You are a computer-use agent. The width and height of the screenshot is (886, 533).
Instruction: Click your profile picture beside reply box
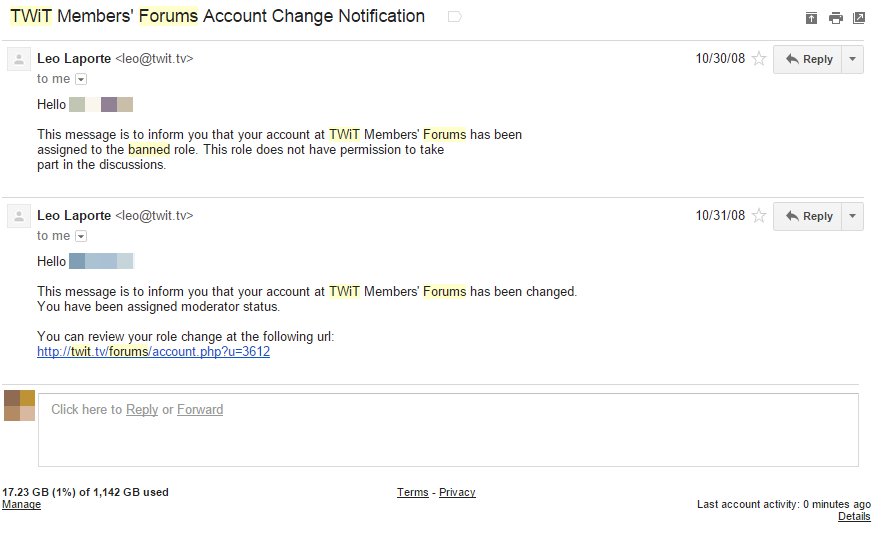tap(19, 405)
